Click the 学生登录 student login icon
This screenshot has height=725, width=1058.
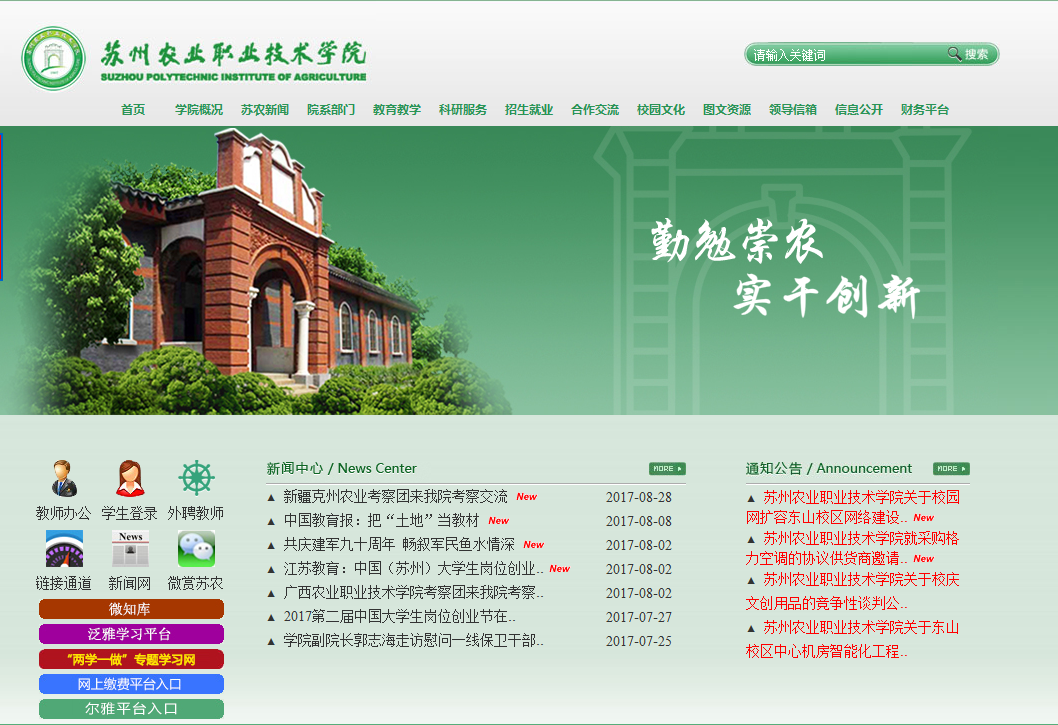coord(130,479)
